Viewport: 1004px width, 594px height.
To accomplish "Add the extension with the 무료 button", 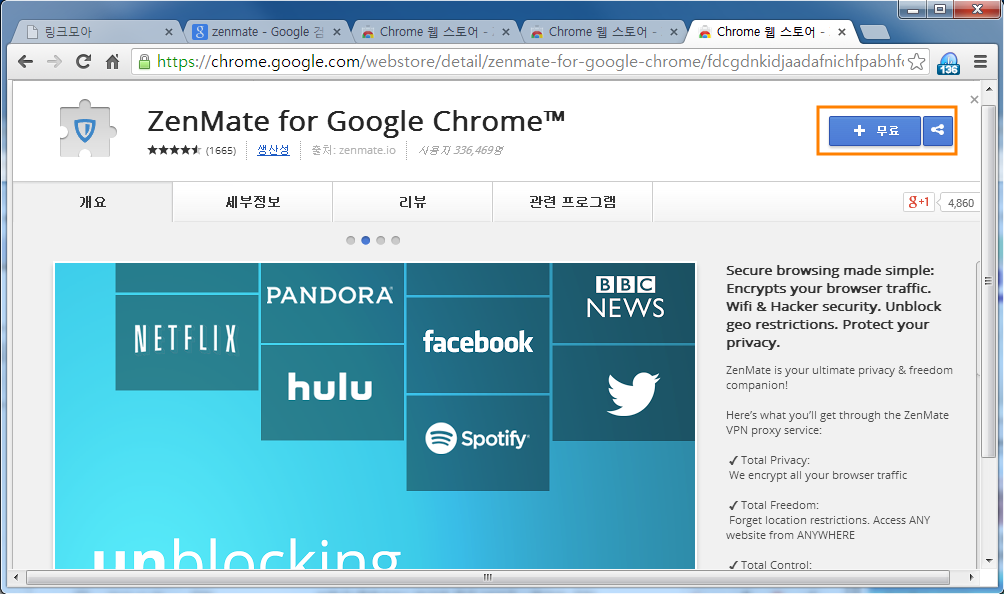I will 875,131.
